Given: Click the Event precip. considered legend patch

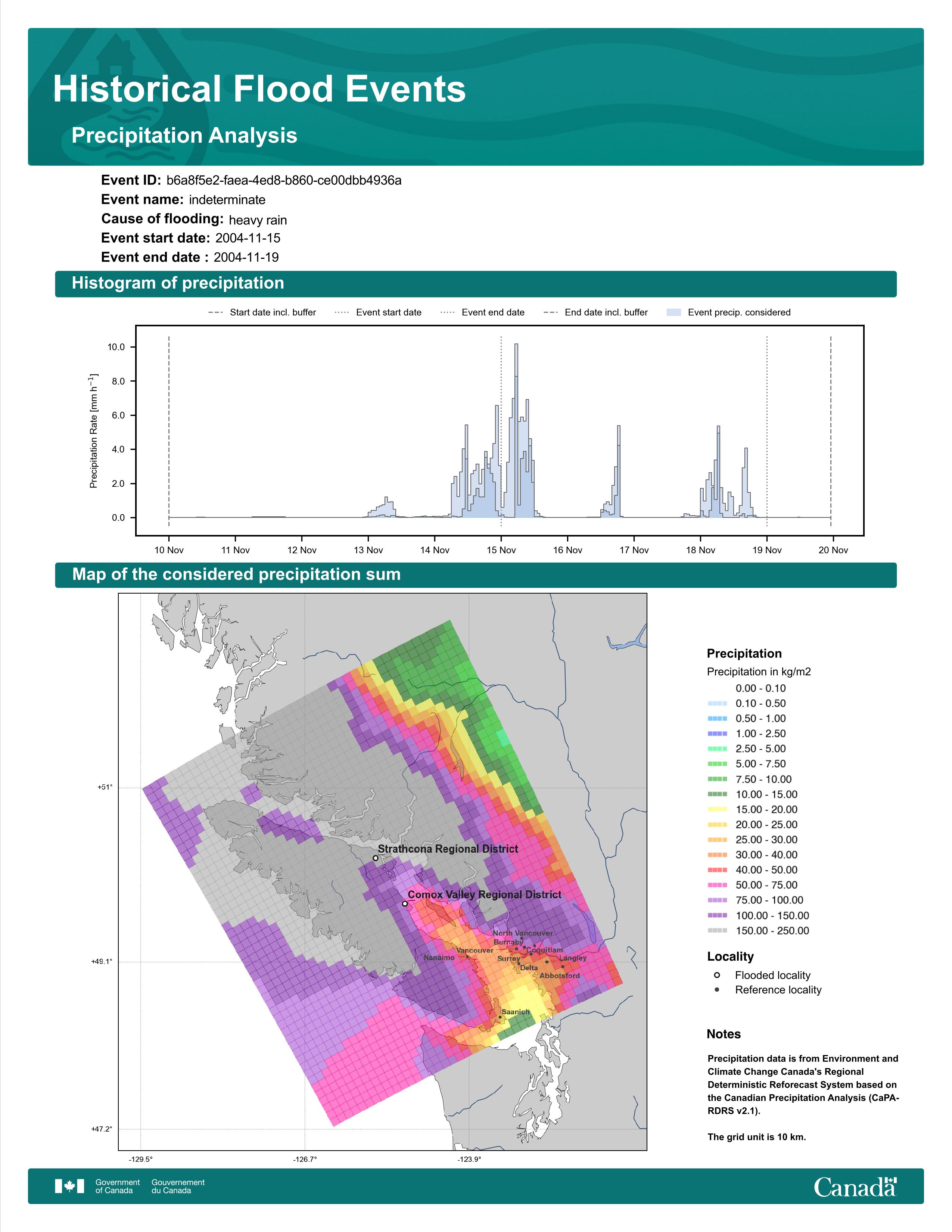Looking at the screenshot, I should click(674, 312).
